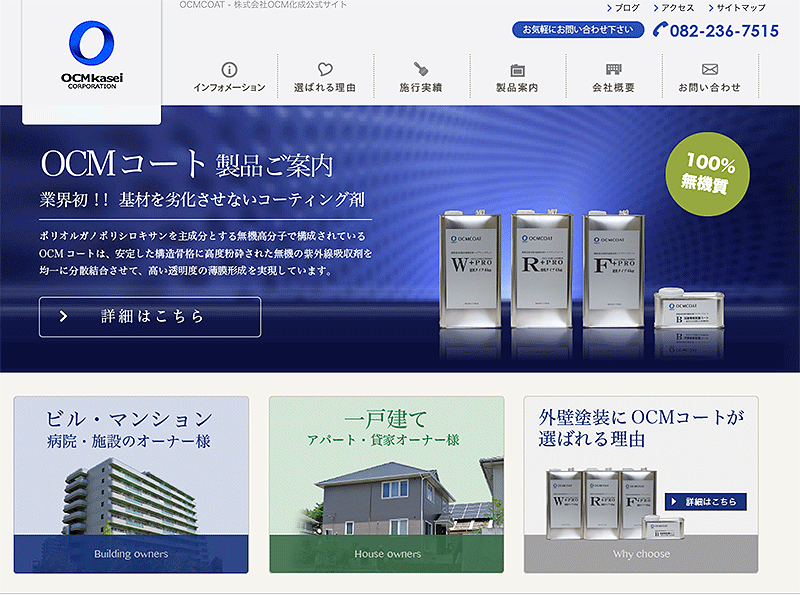Click the information circle icon

pyautogui.click(x=229, y=69)
